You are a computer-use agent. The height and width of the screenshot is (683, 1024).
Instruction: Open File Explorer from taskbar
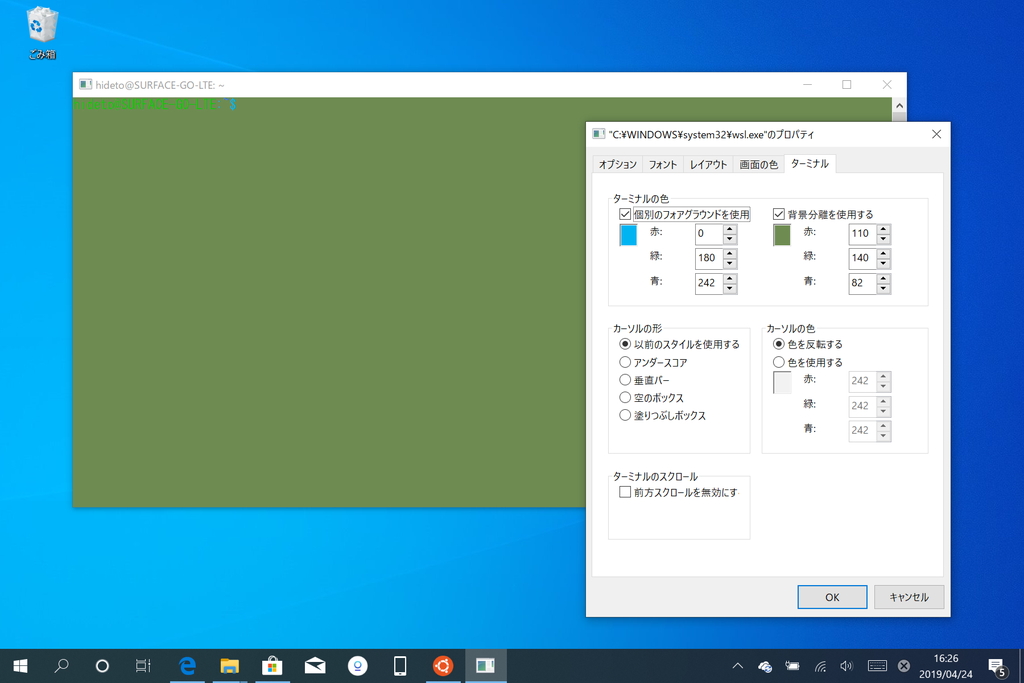(x=230, y=665)
